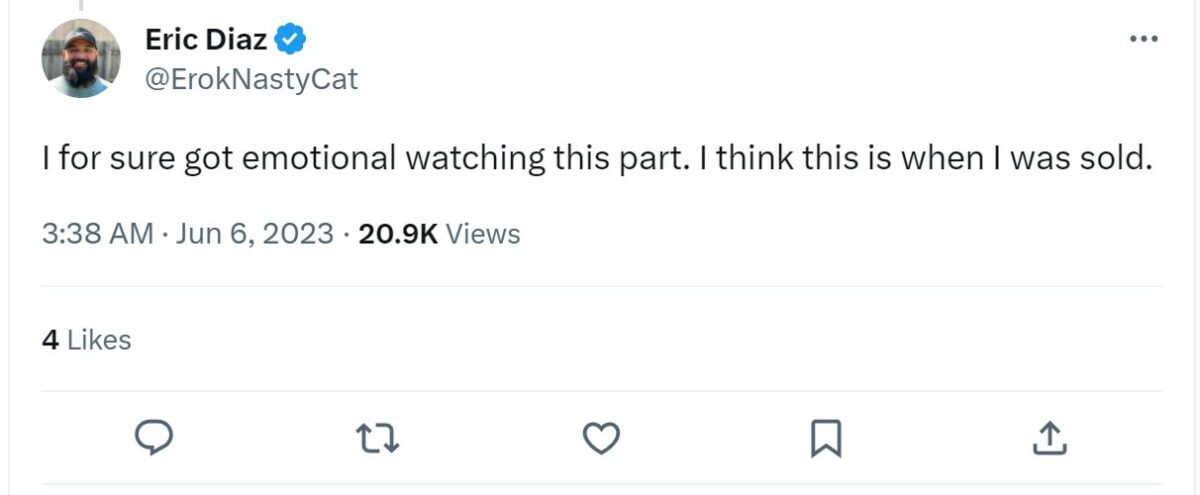1200x495 pixels.
Task: Click the sentence "I think this is when I was sold"
Action: [920, 158]
